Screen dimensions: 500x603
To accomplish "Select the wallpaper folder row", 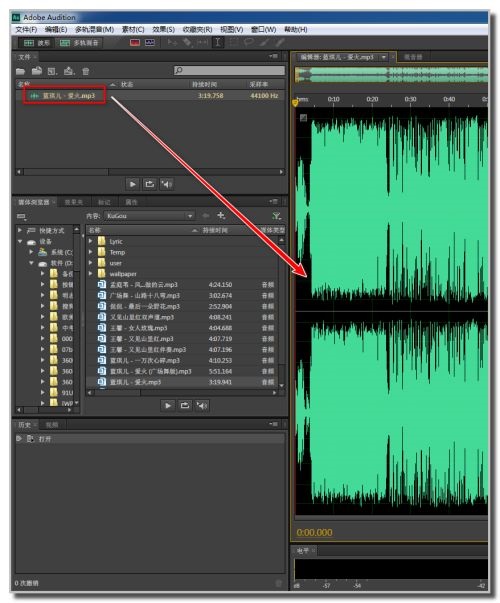I will click(x=183, y=274).
